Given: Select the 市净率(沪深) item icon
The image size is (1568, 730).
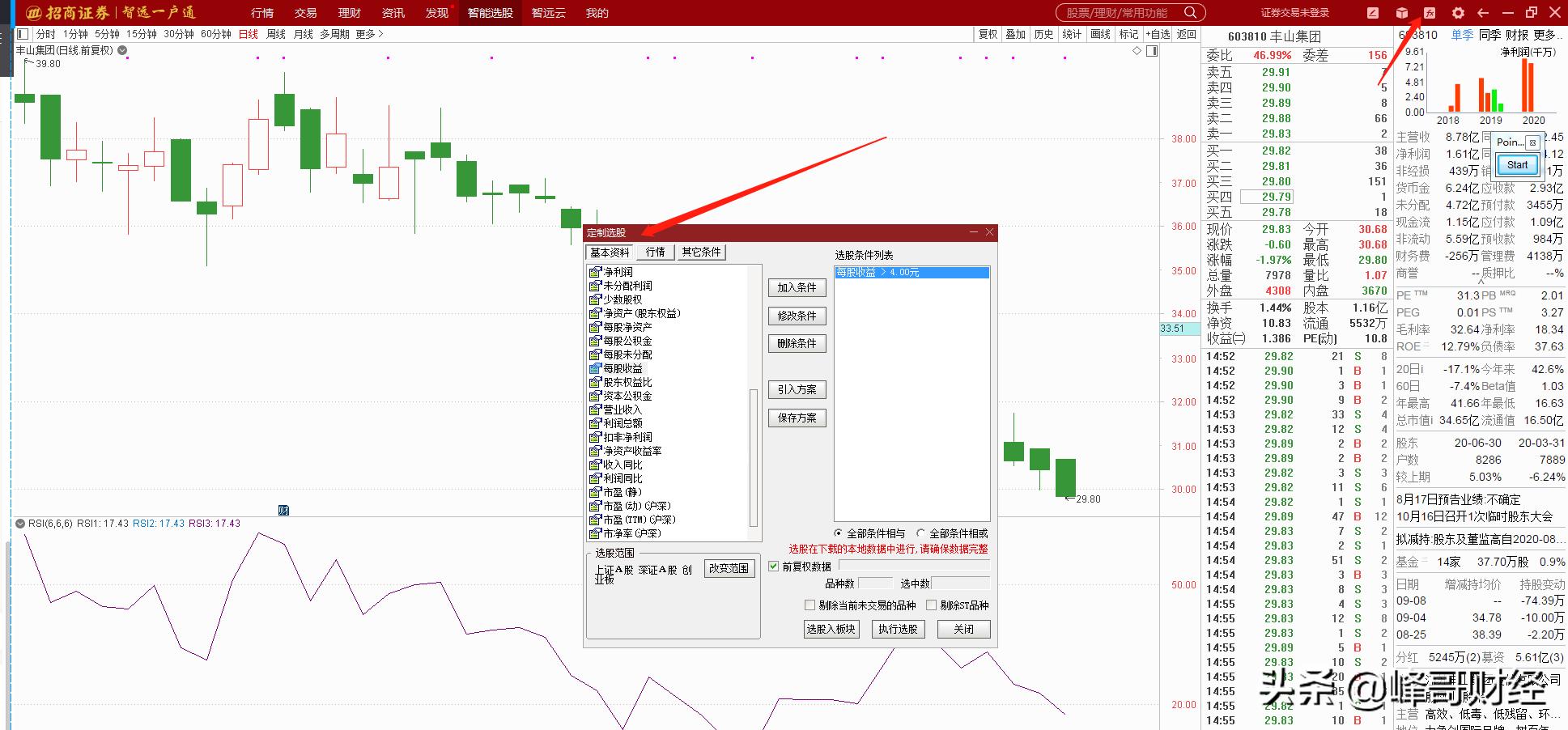Looking at the screenshot, I should coord(595,533).
